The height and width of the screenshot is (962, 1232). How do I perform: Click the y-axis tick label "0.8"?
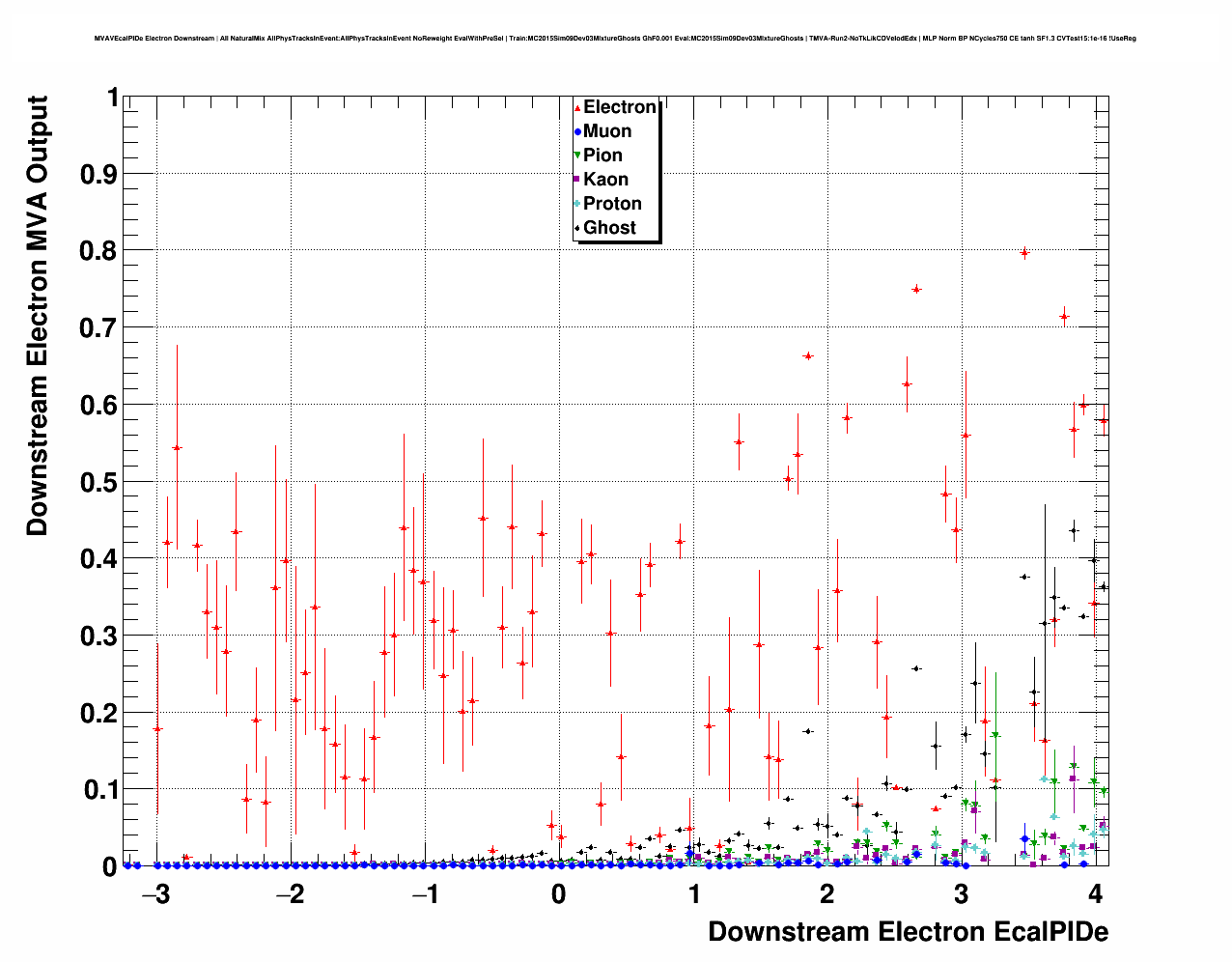(x=100, y=251)
